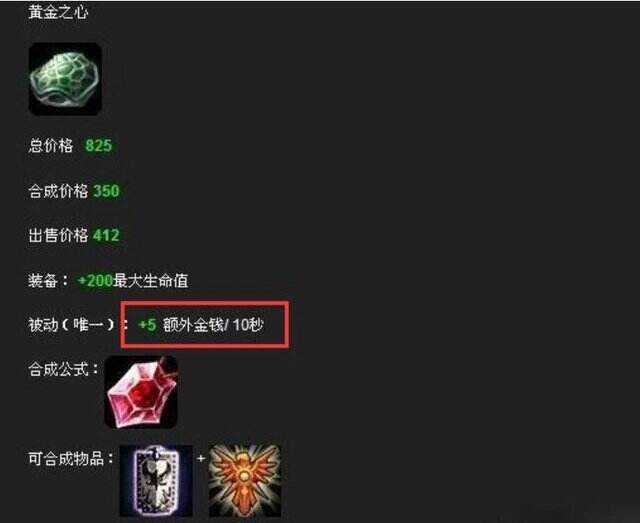Open the orange phoenix emblem item icon
This screenshot has height=523, width=640.
(245, 481)
